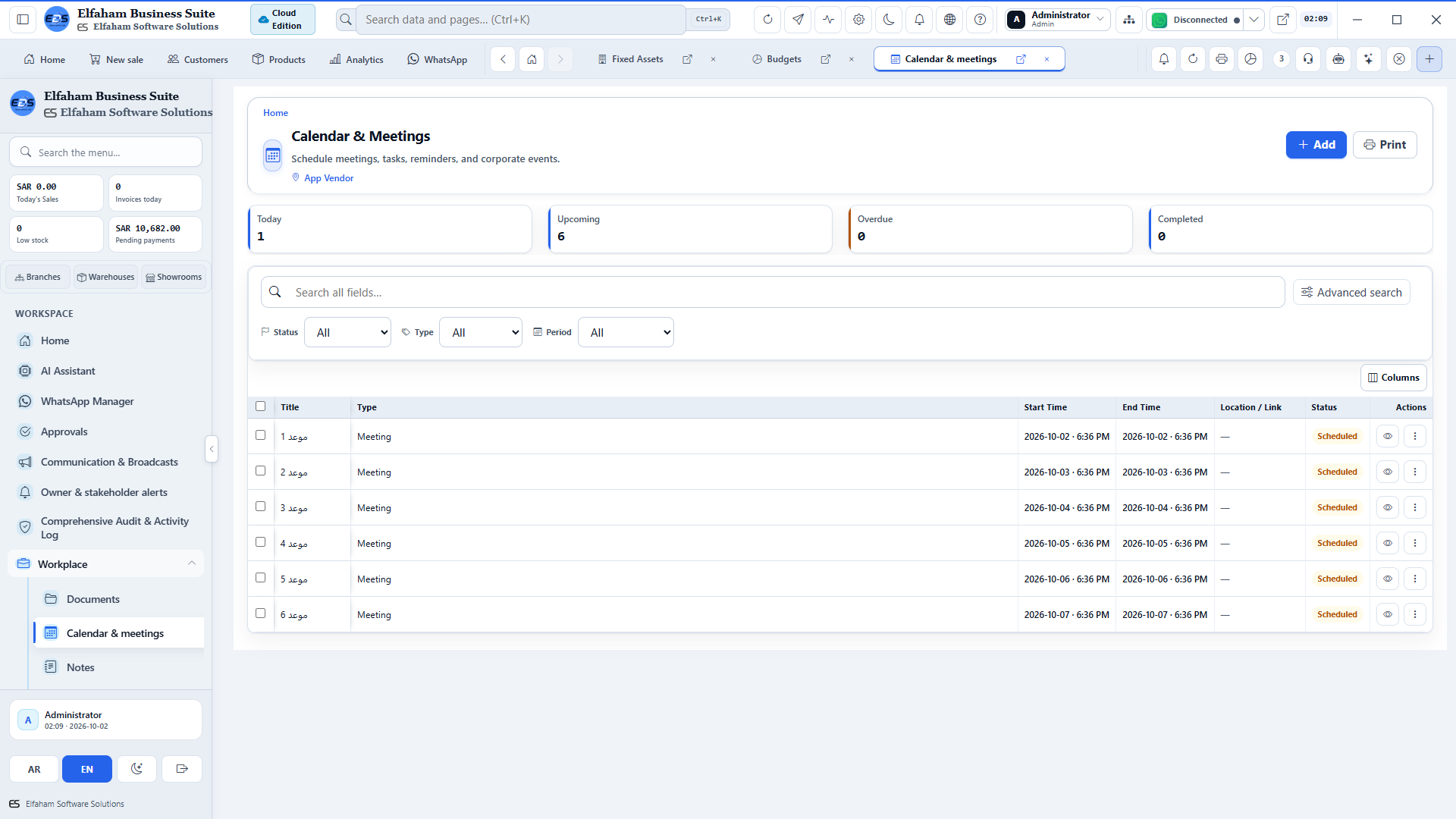Tick the select-all checkbox in table header

(x=261, y=406)
